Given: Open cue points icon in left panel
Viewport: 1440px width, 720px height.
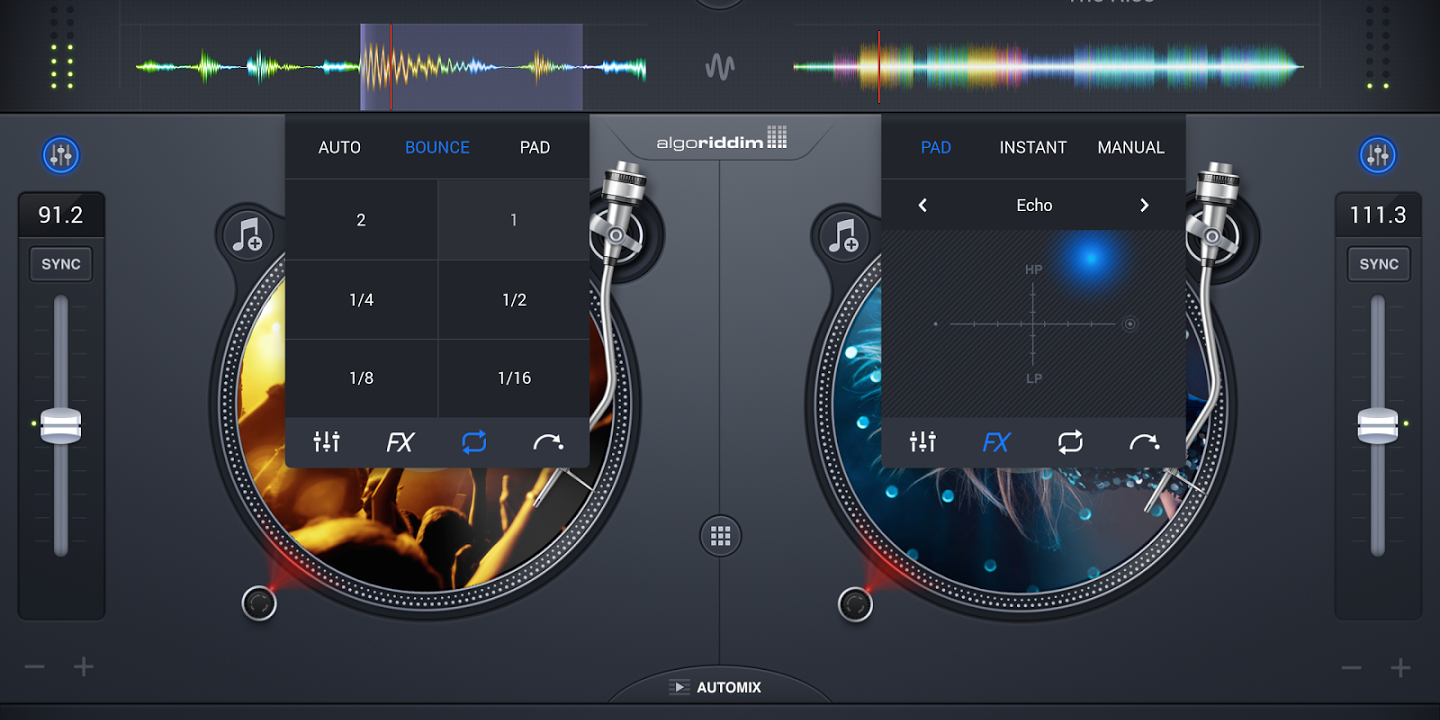Looking at the screenshot, I should point(548,442).
